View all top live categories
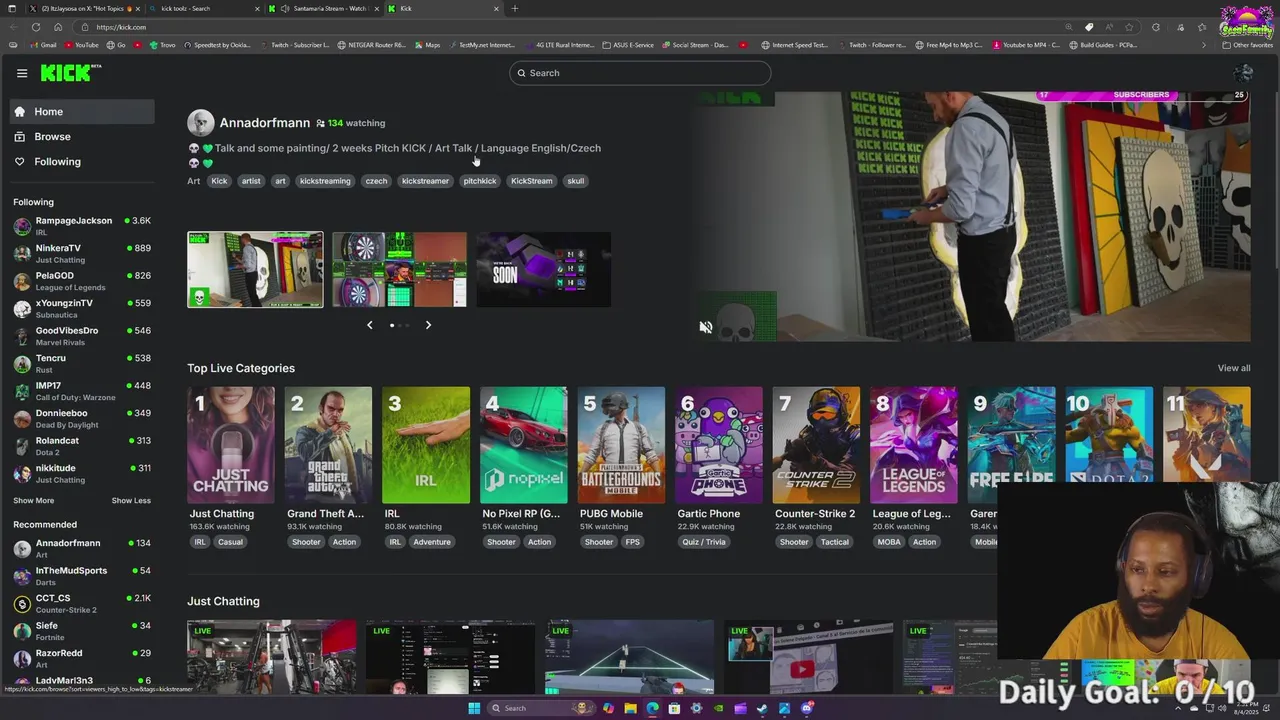 tap(1234, 368)
